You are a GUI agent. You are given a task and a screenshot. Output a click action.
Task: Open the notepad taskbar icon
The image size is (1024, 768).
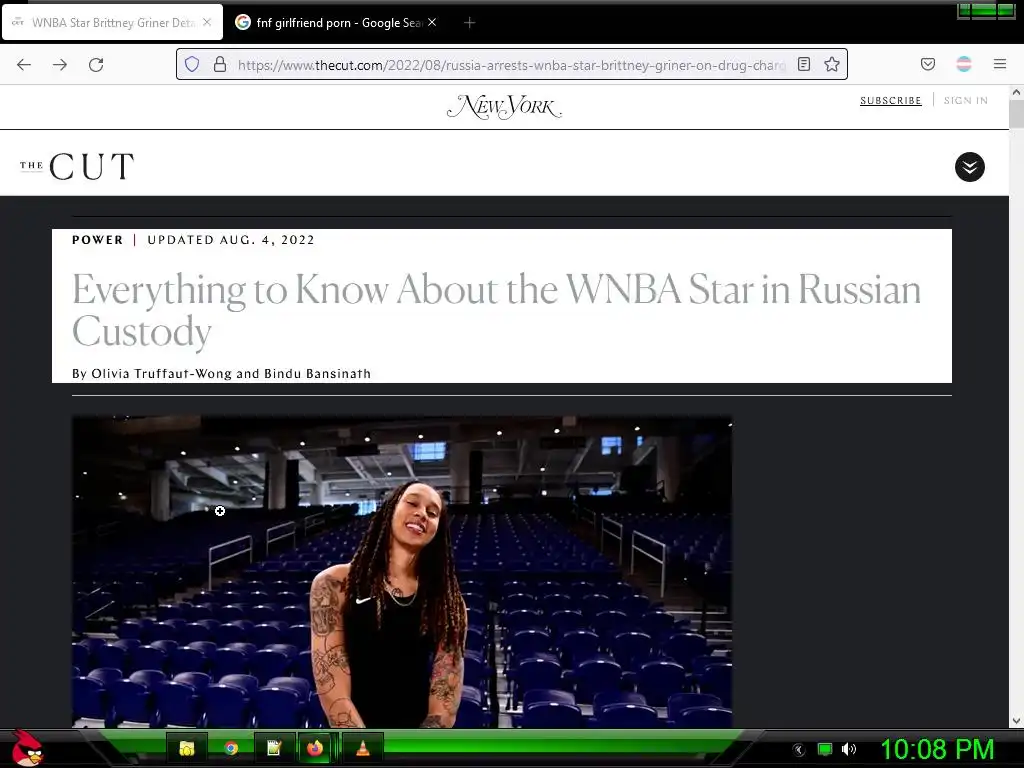pyautogui.click(x=274, y=748)
